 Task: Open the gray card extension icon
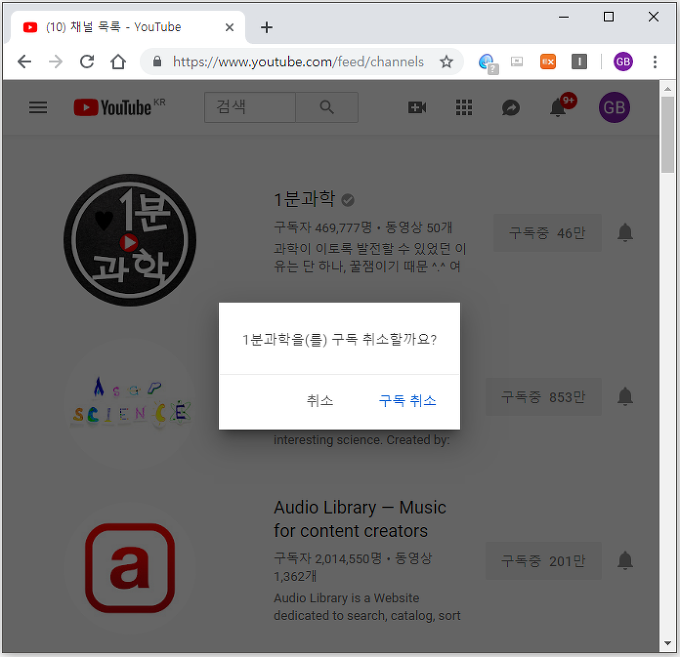click(x=517, y=62)
